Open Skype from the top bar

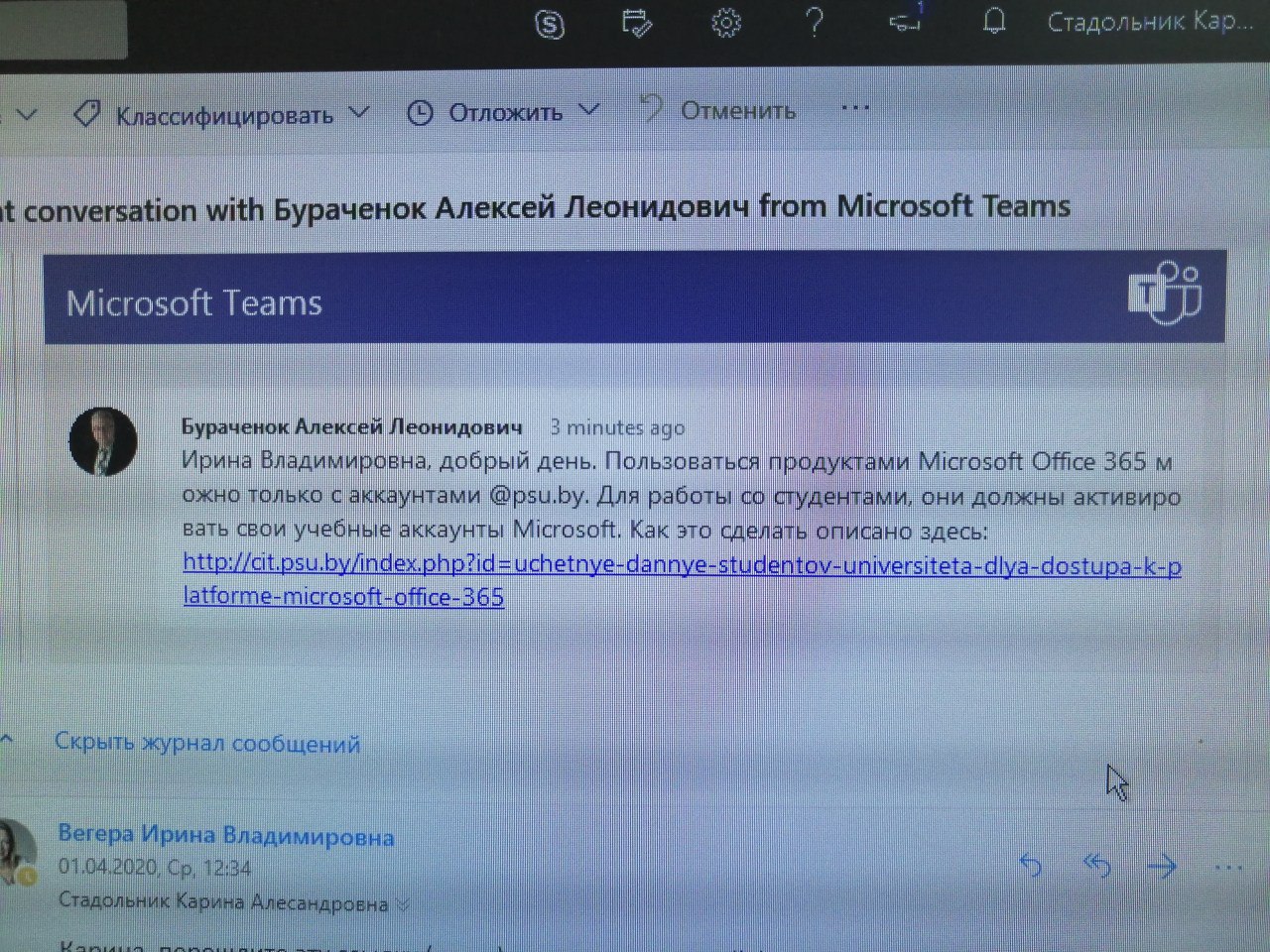[x=549, y=23]
